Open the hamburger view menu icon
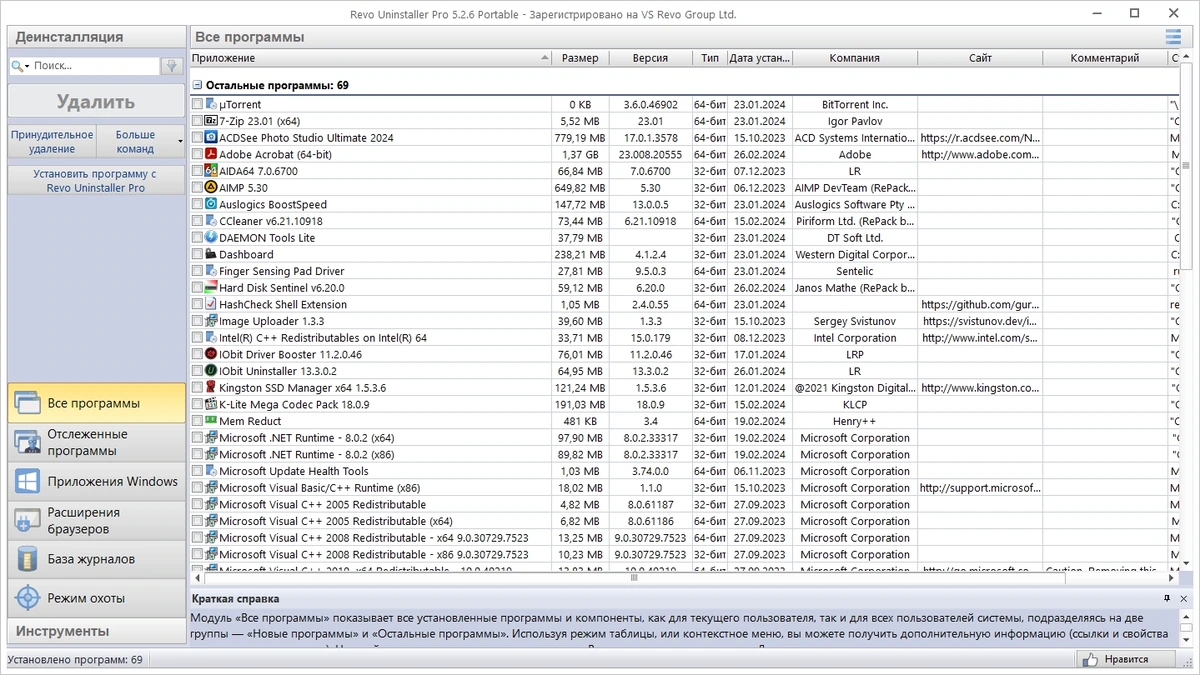Image resolution: width=1200 pixels, height=675 pixels. point(1173,37)
